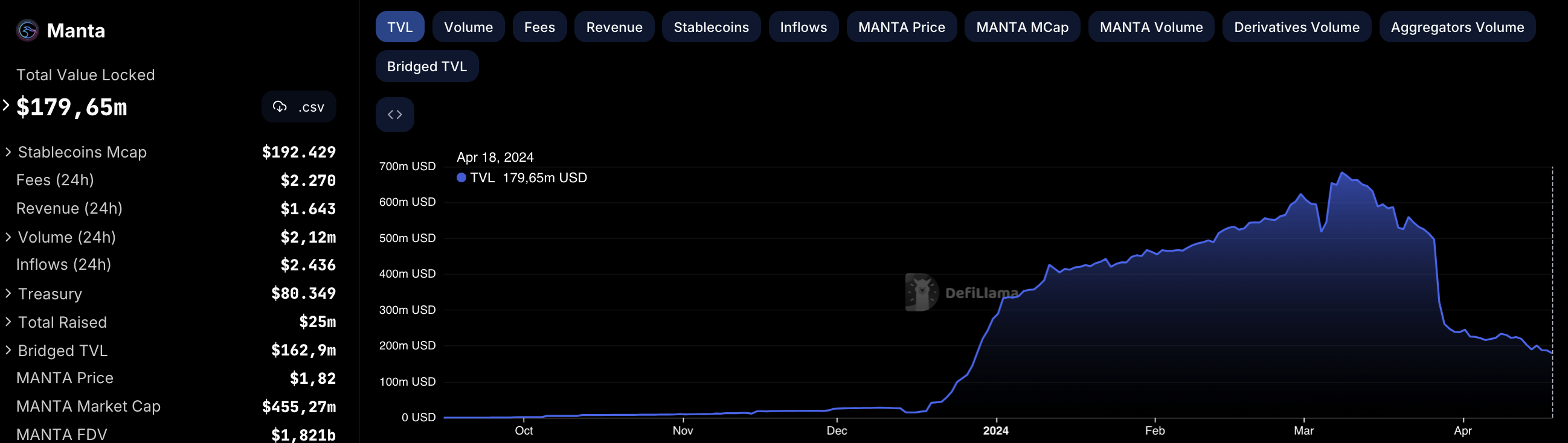Download the .csv data file

(299, 107)
